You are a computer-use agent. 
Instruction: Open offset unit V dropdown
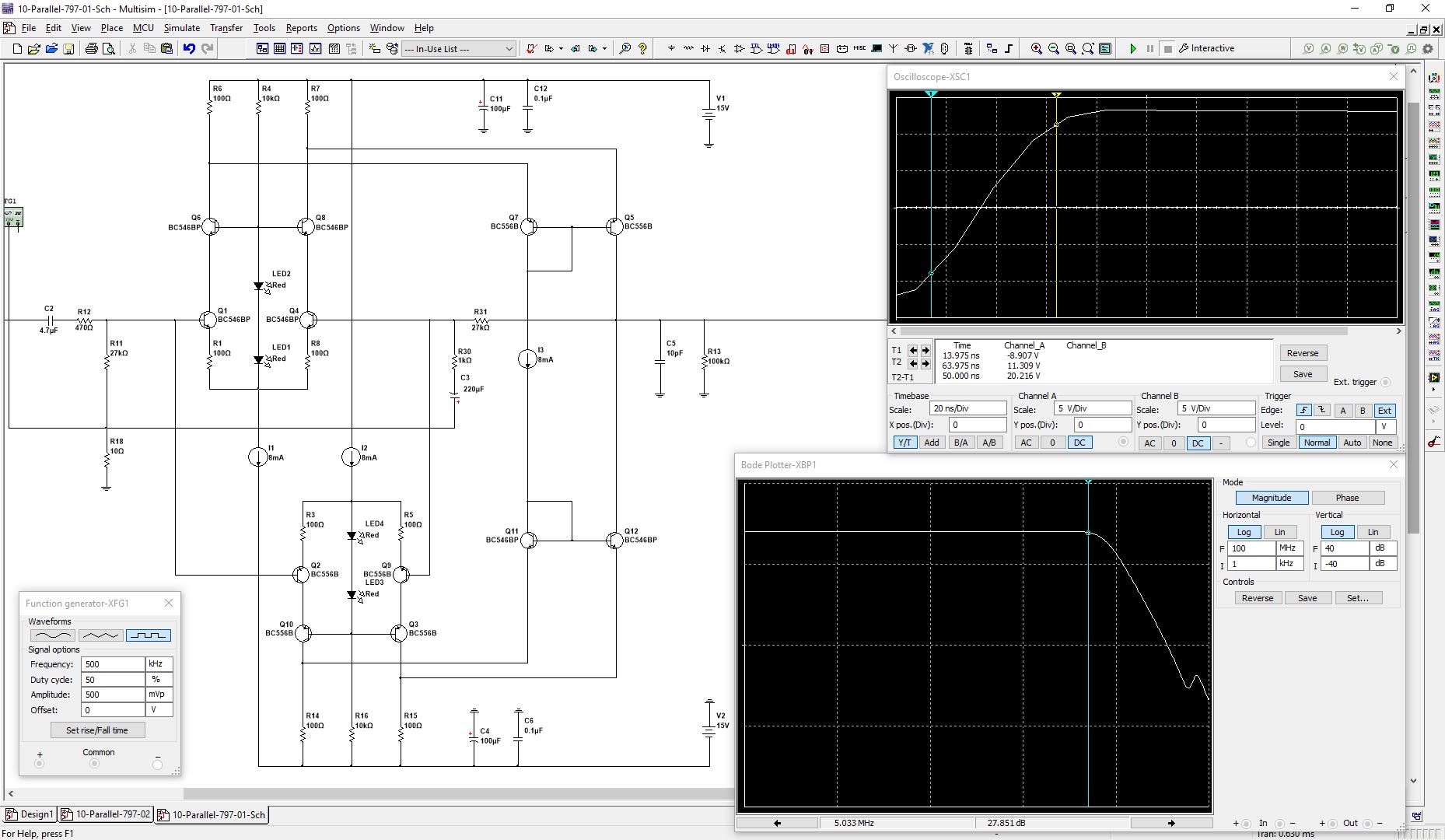pos(159,710)
